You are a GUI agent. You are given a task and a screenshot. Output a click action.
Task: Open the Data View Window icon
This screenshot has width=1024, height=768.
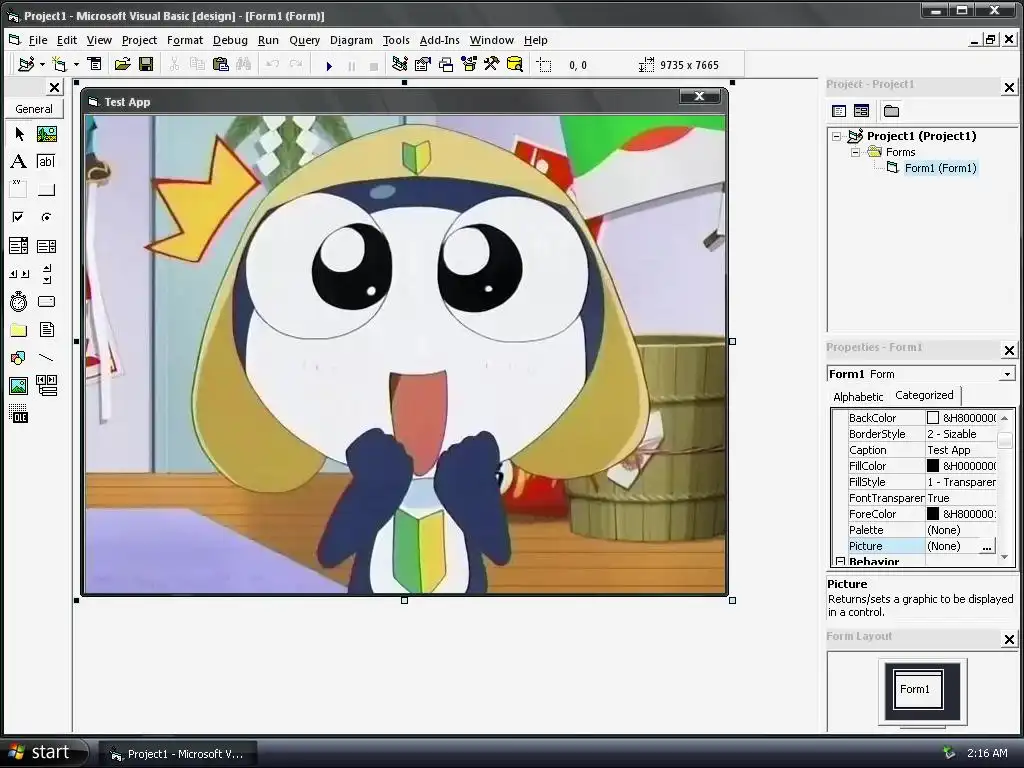(x=515, y=64)
